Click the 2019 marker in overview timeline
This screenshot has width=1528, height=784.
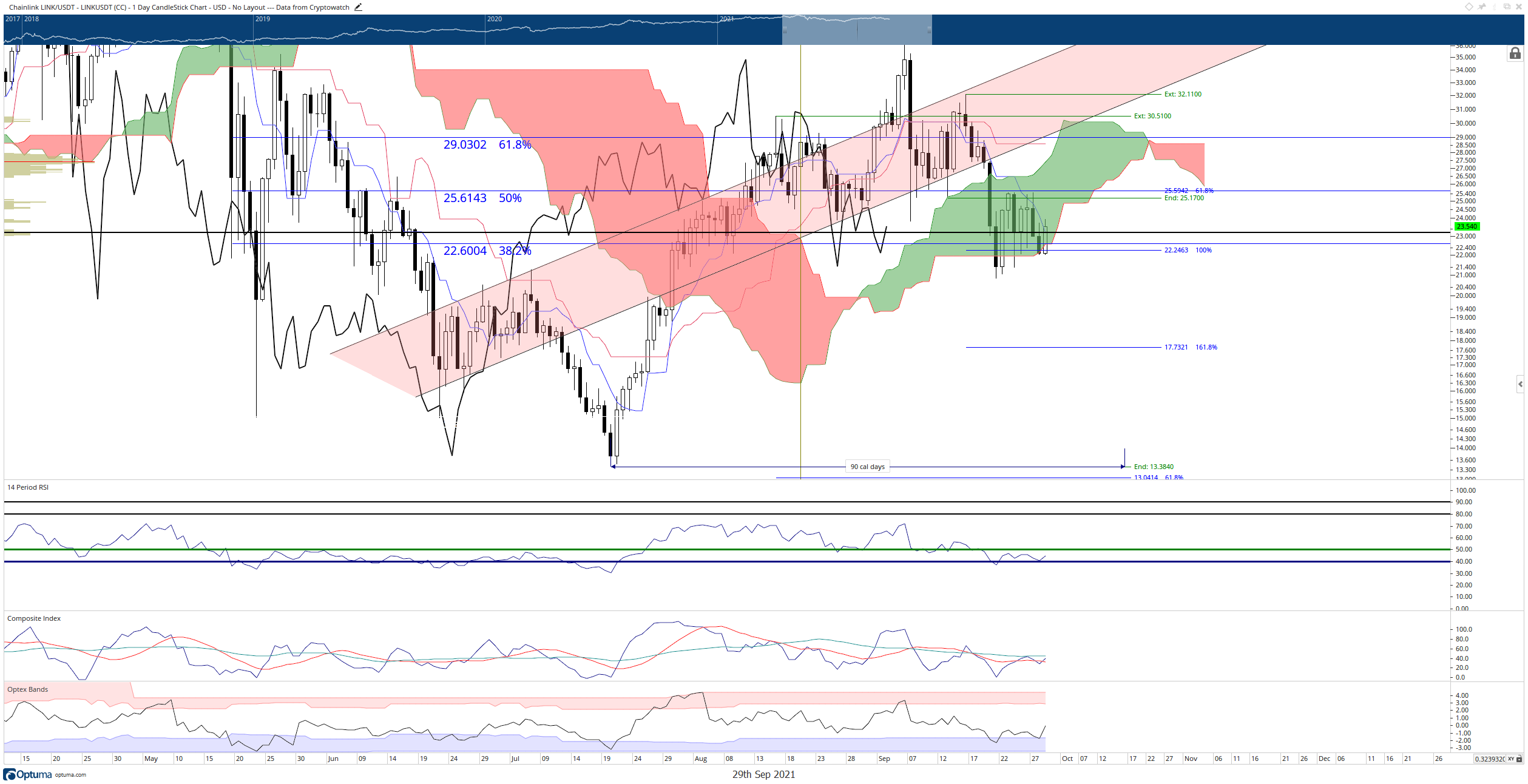coord(263,19)
